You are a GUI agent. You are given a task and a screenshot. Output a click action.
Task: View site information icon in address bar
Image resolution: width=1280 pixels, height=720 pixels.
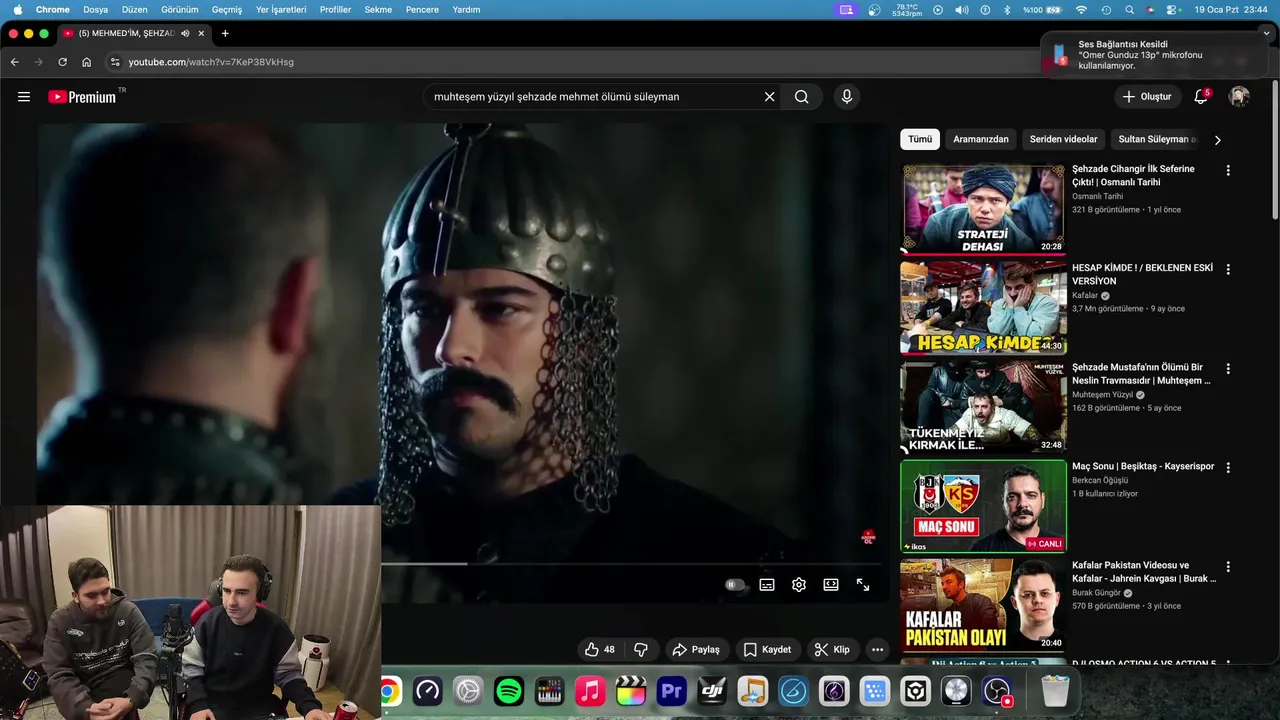pyautogui.click(x=115, y=62)
